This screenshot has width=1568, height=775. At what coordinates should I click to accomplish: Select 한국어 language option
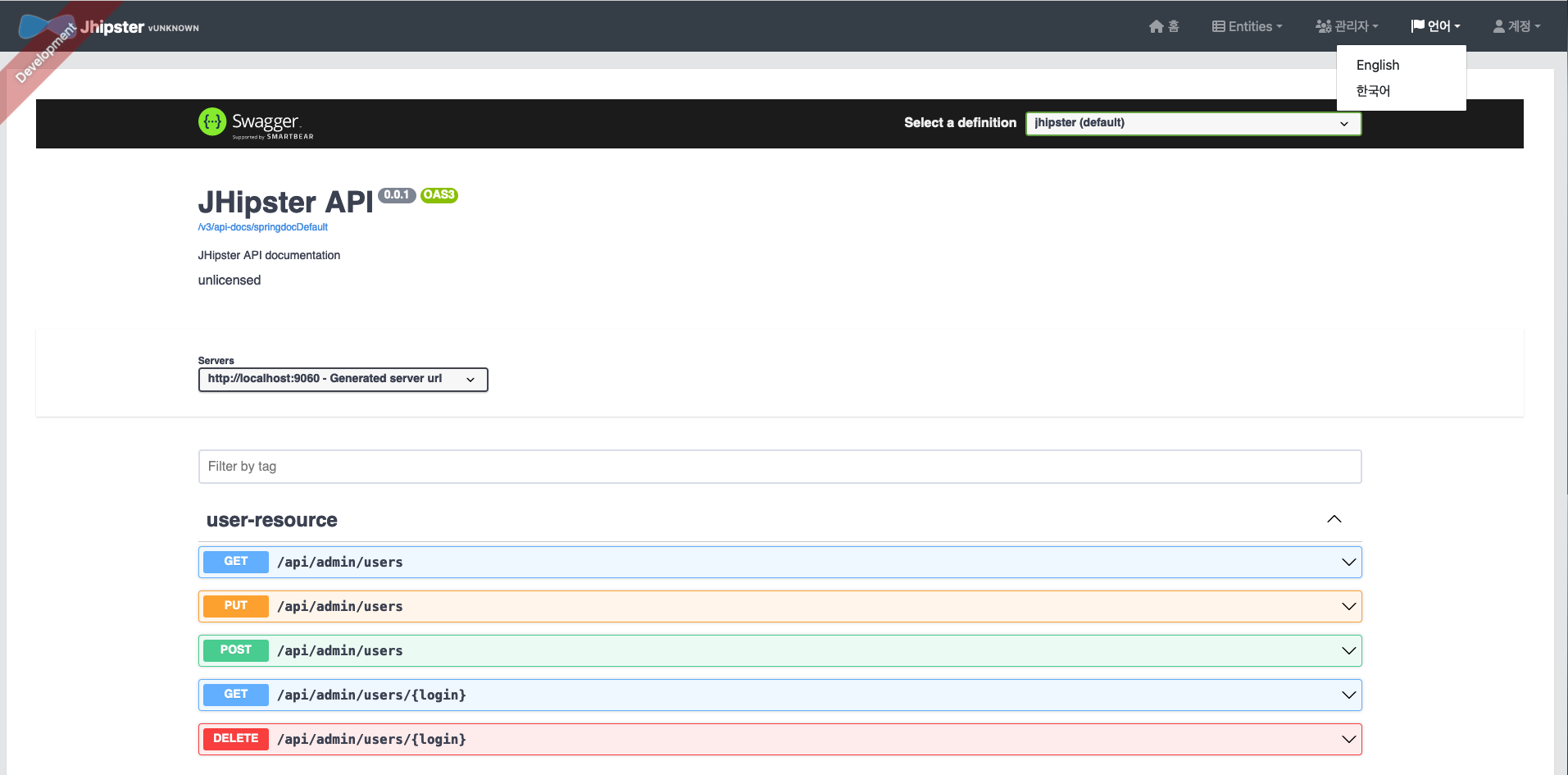tap(1373, 90)
